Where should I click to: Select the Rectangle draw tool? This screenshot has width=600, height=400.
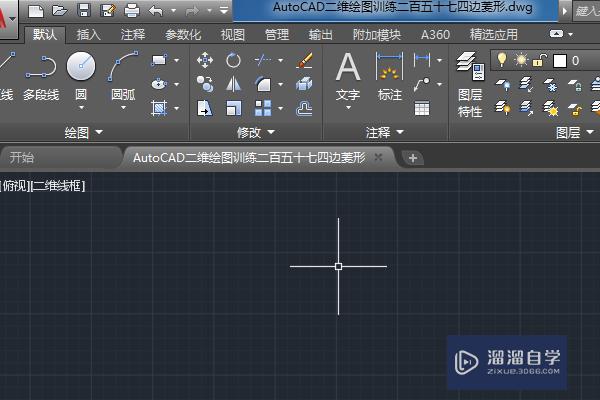point(159,60)
